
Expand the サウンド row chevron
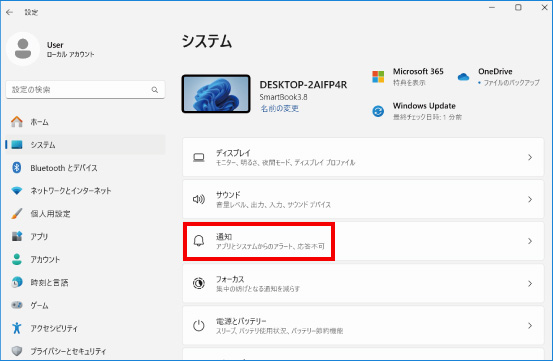530,199
